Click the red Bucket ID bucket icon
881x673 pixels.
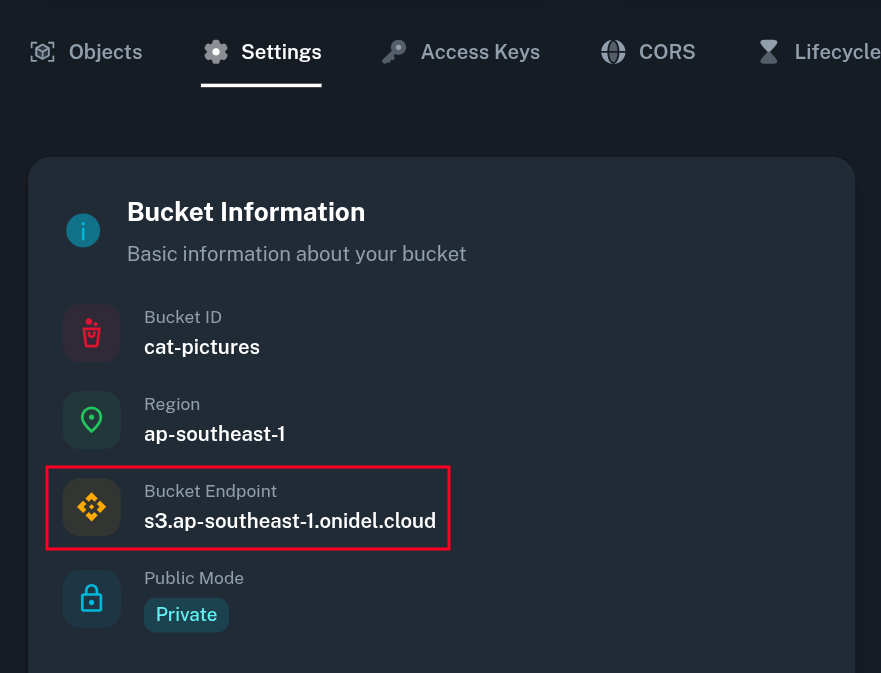(92, 333)
